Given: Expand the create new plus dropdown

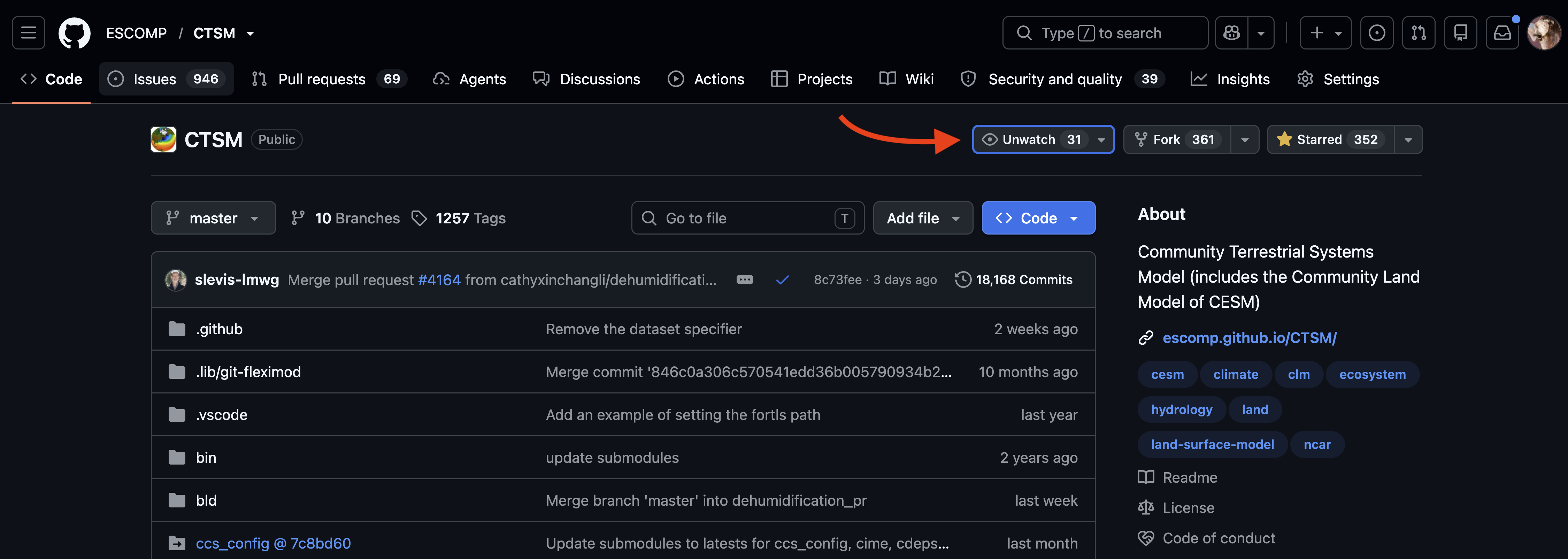Looking at the screenshot, I should [x=1326, y=33].
